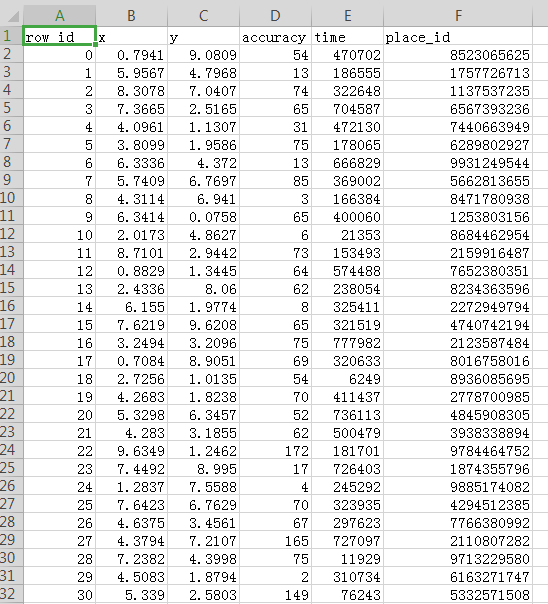Click place_id cell 9885174082
This screenshot has height=604, width=548.
[458, 487]
